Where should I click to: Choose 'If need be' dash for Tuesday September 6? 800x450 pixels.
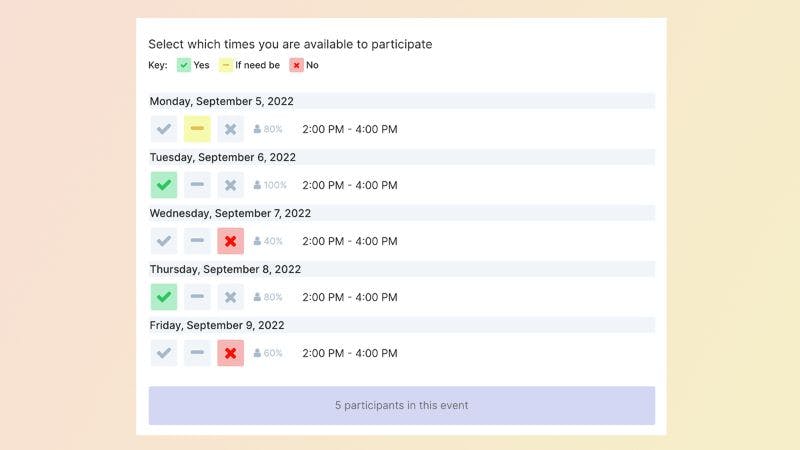coord(197,185)
